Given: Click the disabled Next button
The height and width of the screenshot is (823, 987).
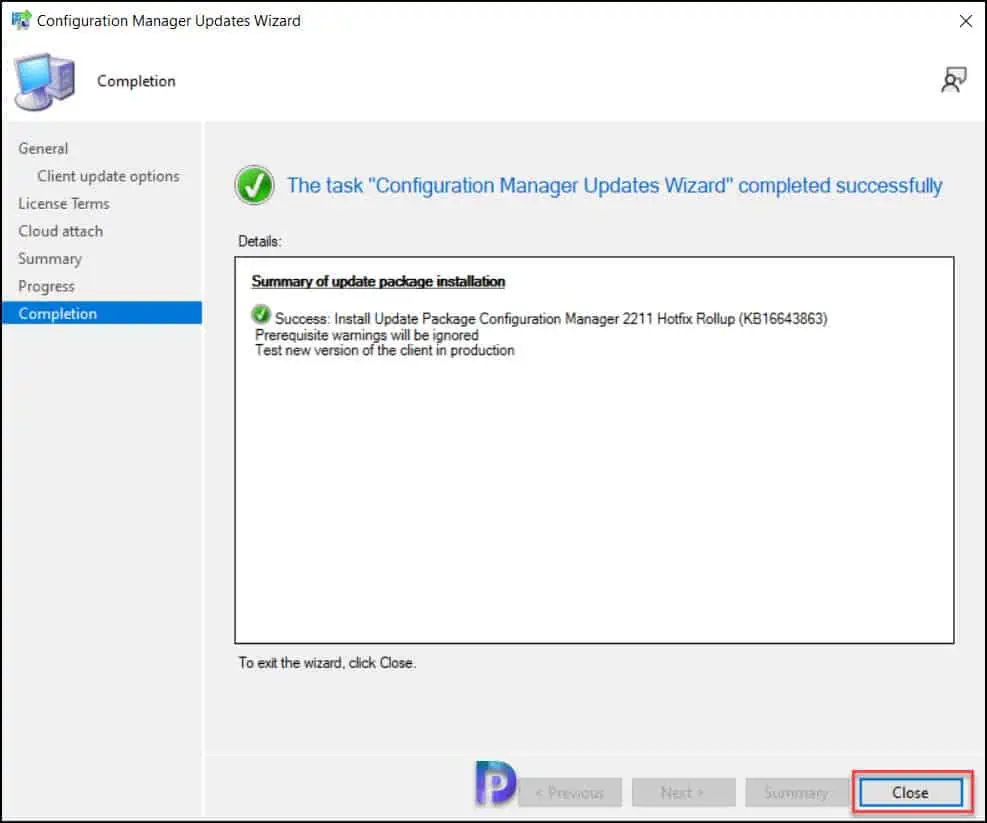Looking at the screenshot, I should click(684, 792).
